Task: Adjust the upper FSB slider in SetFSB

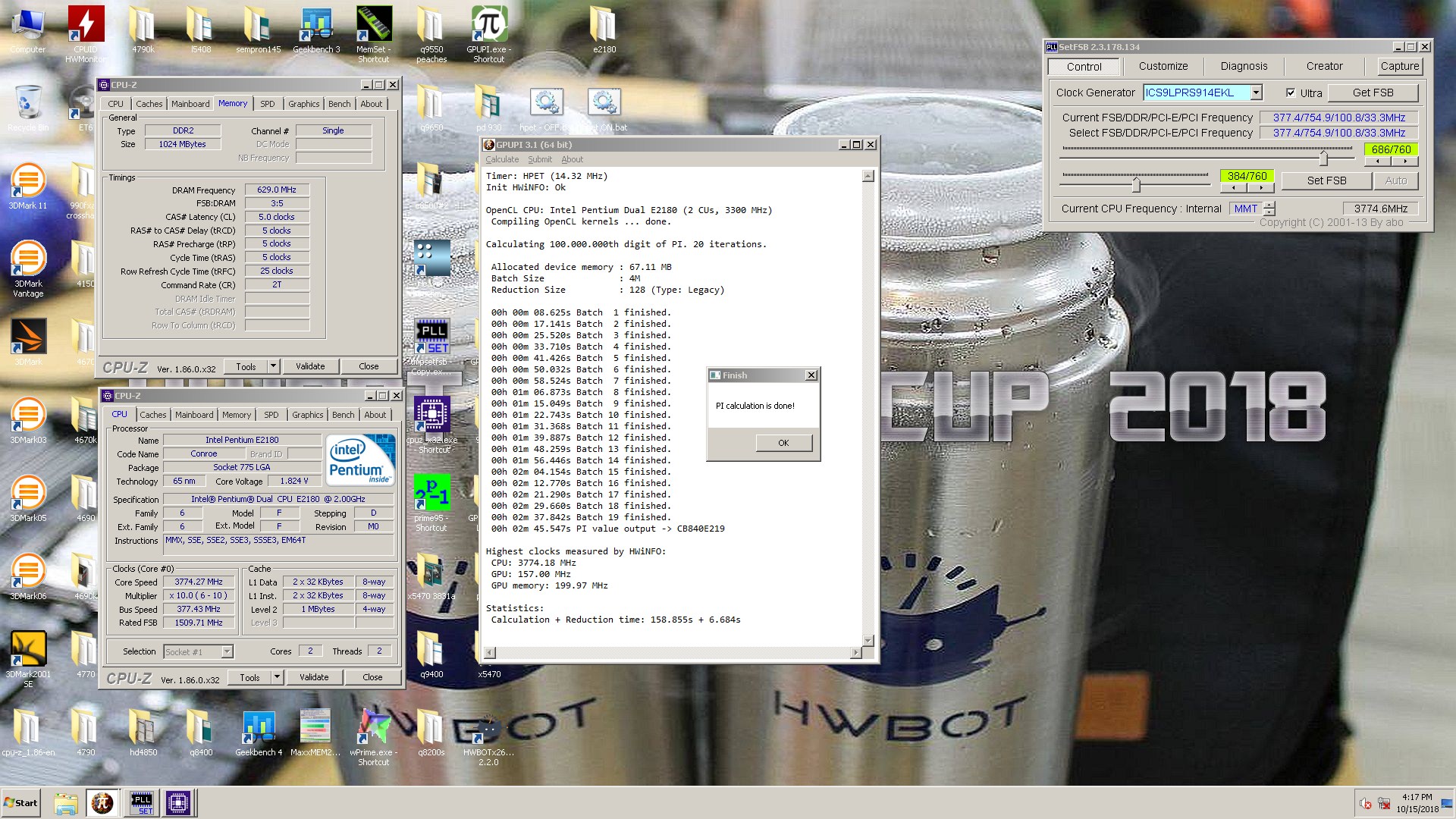Action: point(1323,158)
